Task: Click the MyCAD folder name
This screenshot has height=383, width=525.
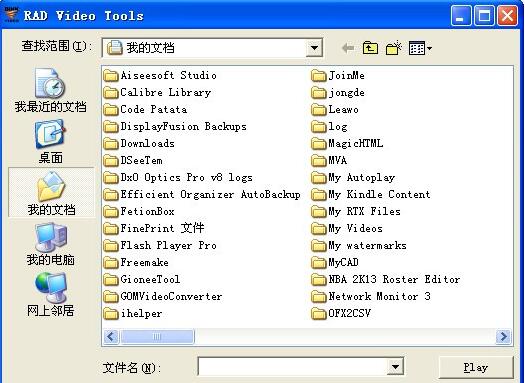Action: [x=344, y=263]
